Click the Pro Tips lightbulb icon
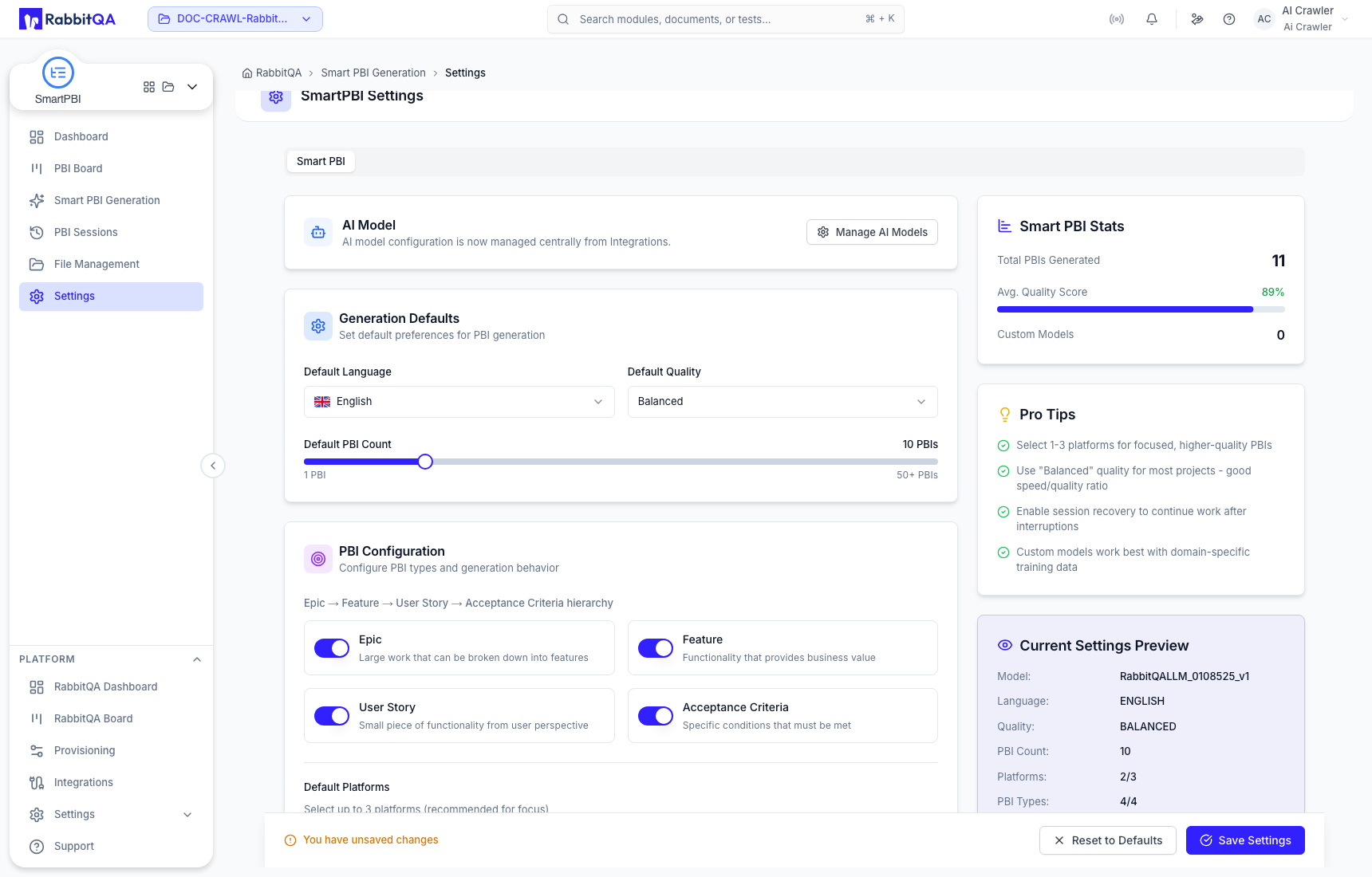Viewport: 1372px width, 877px height. 1005,415
